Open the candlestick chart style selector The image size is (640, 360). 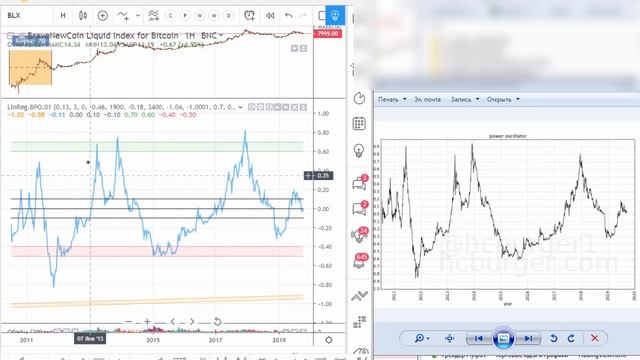[x=83, y=16]
